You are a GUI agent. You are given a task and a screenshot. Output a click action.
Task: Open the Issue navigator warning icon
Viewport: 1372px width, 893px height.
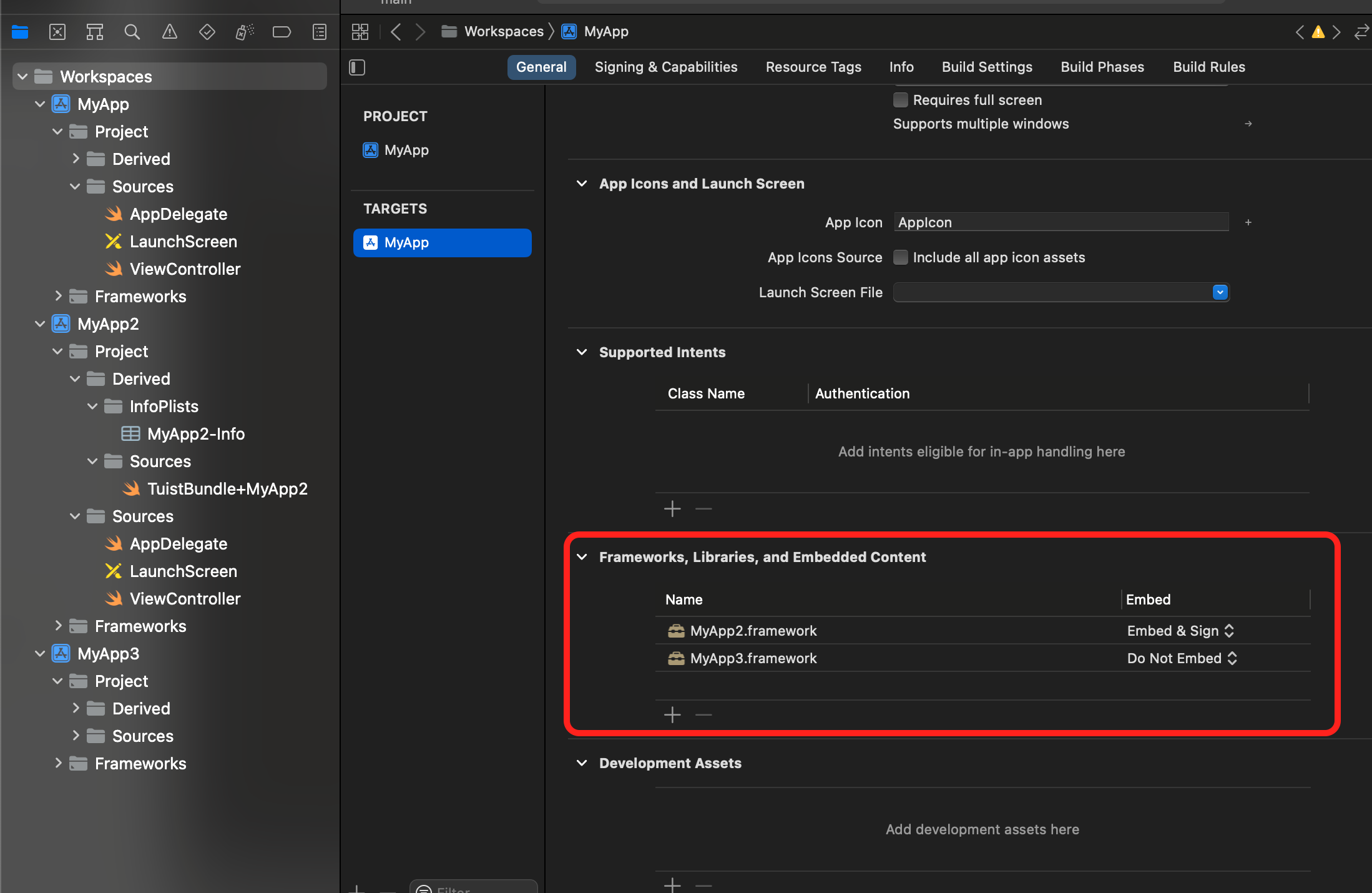(169, 32)
